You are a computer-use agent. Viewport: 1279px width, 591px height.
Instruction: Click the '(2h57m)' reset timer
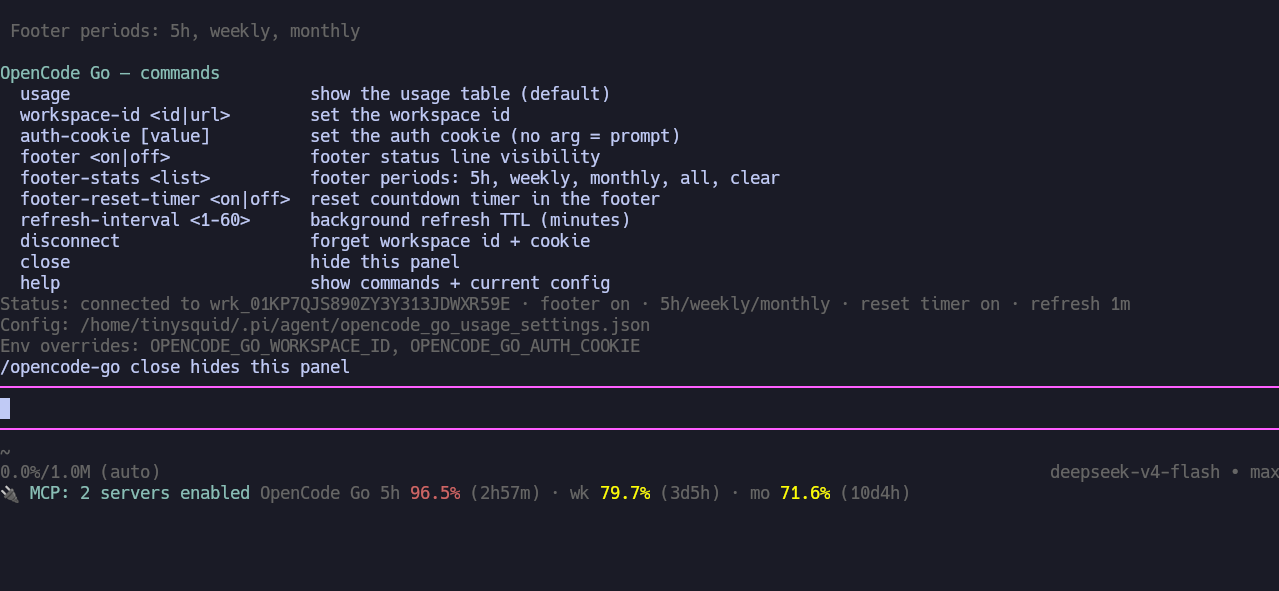505,493
